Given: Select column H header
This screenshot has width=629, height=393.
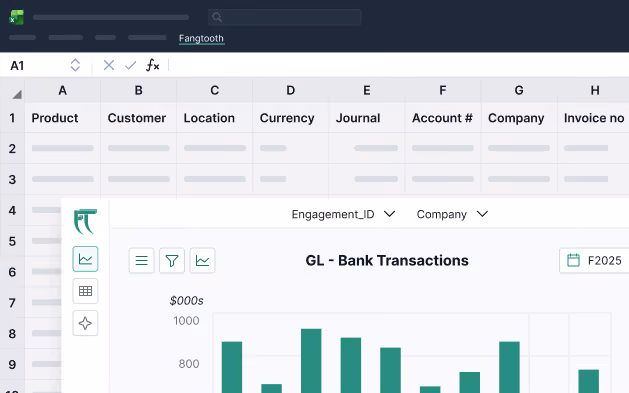Looking at the screenshot, I should coord(595,90).
